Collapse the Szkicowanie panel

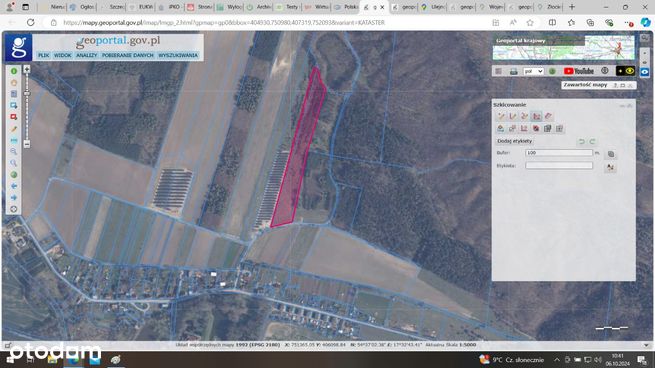coord(623,106)
